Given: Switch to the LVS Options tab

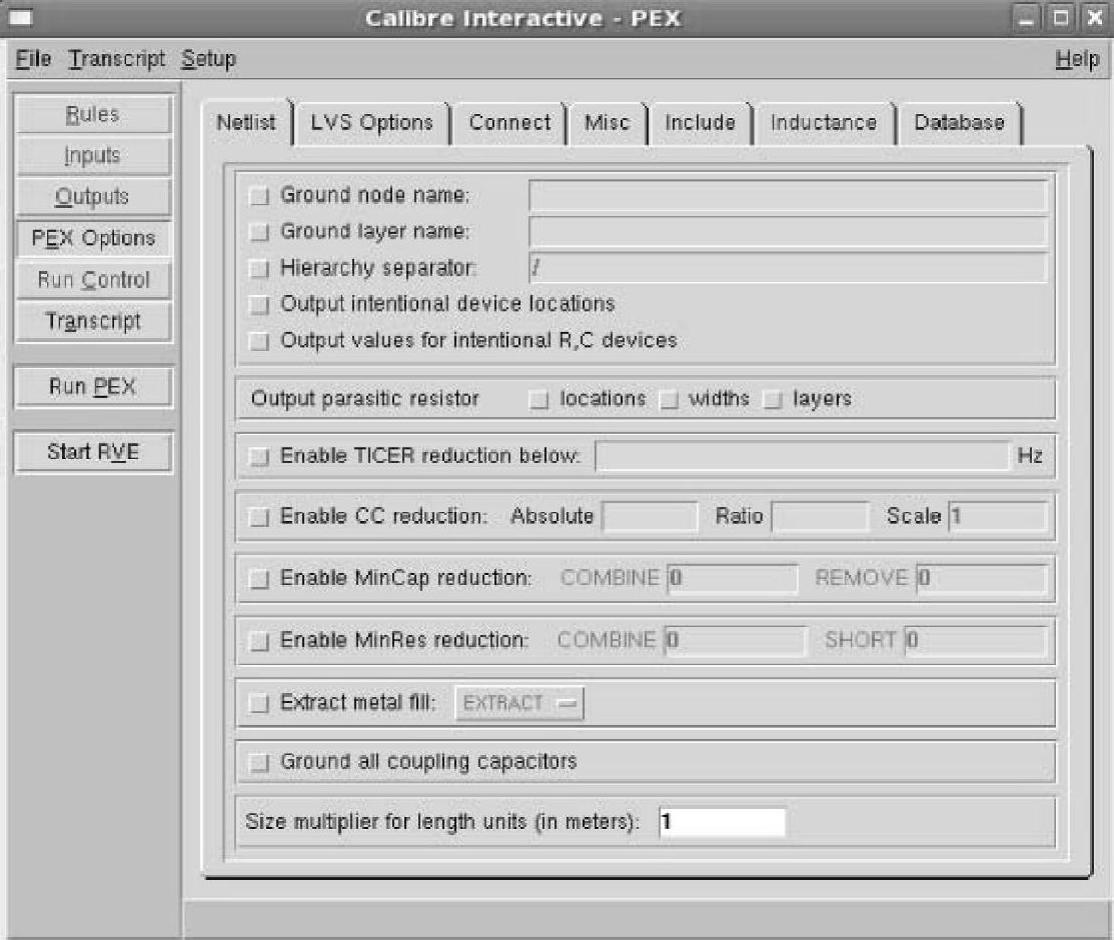Looking at the screenshot, I should (x=372, y=123).
